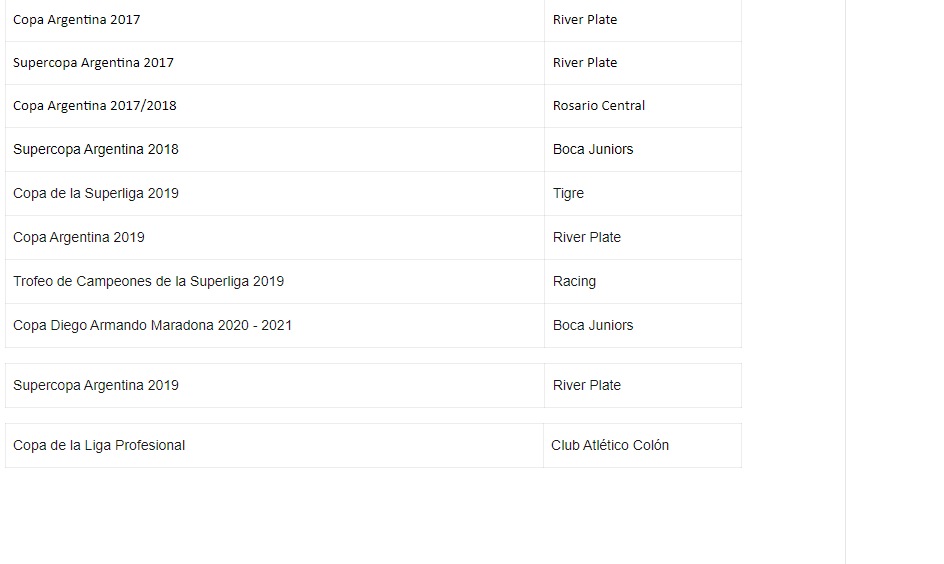Click Boca Juniors in Supercopa 2018 row
This screenshot has width=944, height=564.
[643, 149]
